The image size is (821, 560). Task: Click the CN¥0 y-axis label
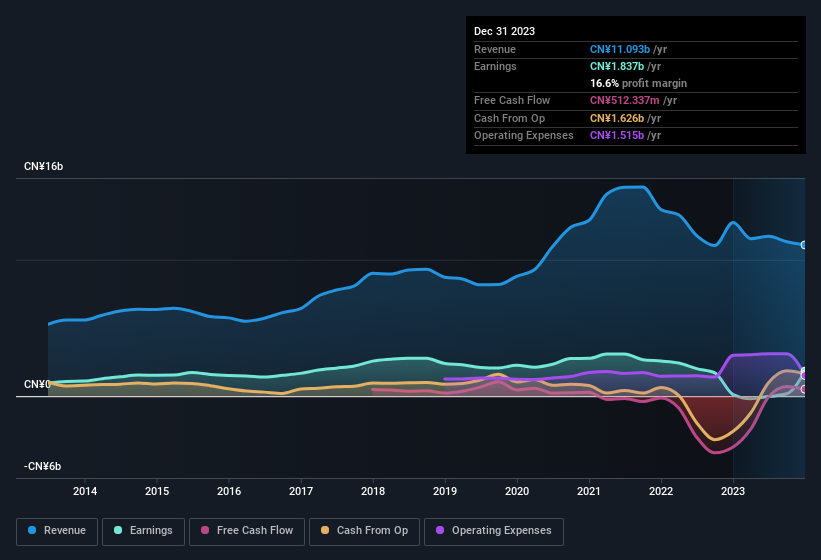tap(37, 385)
